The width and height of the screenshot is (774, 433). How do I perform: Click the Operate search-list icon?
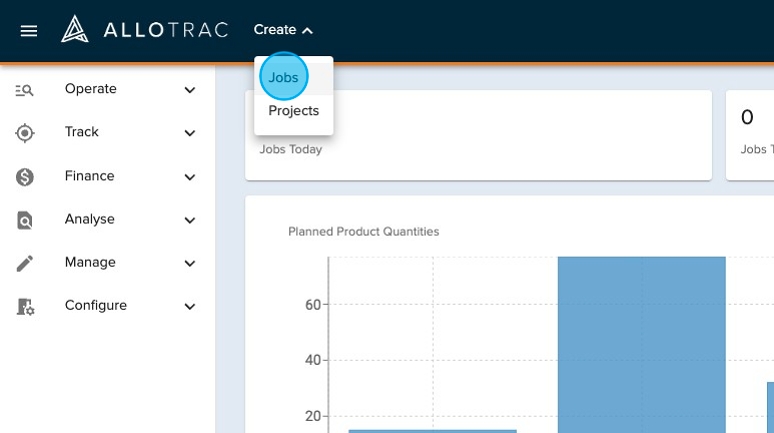[x=25, y=90]
